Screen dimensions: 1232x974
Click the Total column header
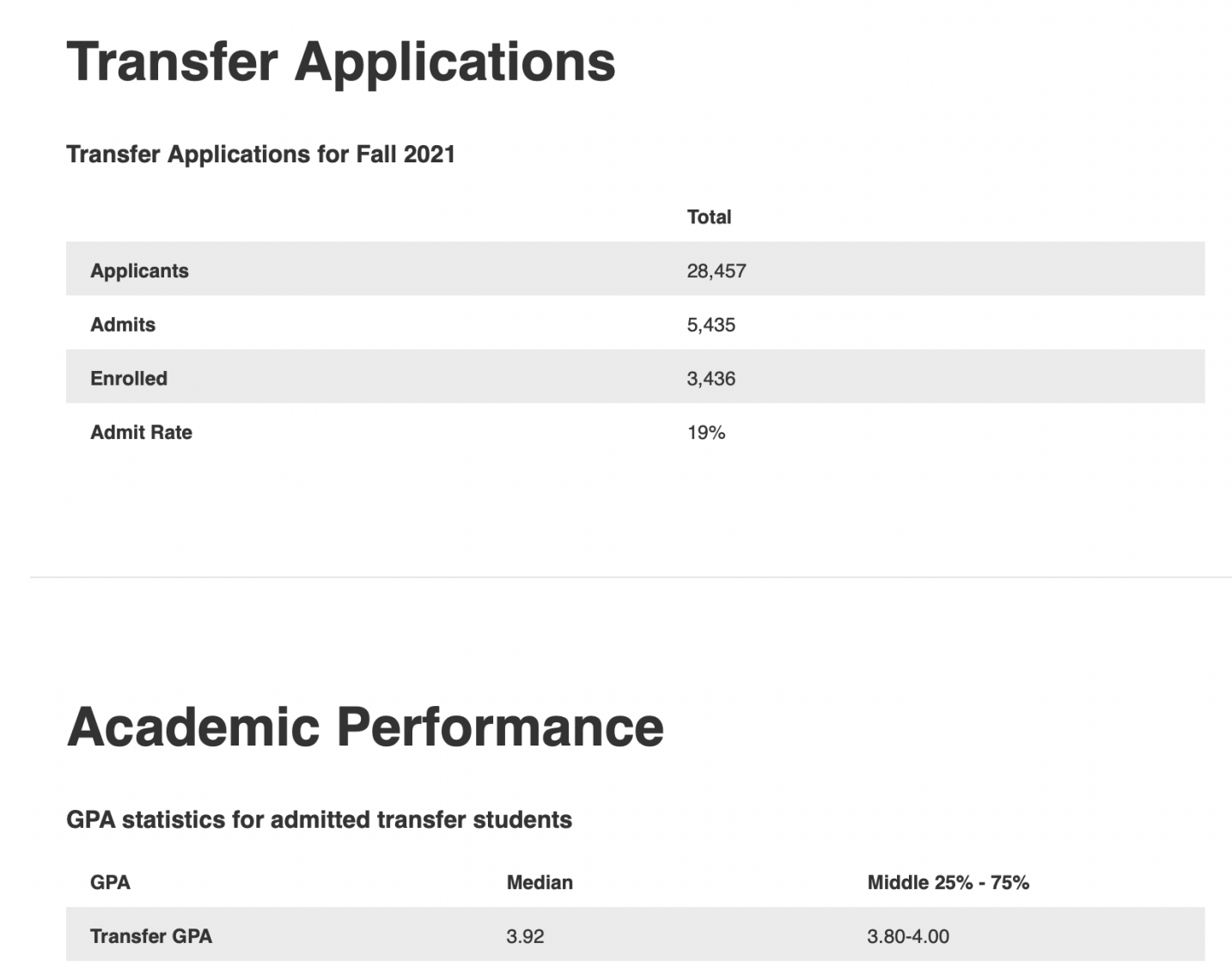709,216
